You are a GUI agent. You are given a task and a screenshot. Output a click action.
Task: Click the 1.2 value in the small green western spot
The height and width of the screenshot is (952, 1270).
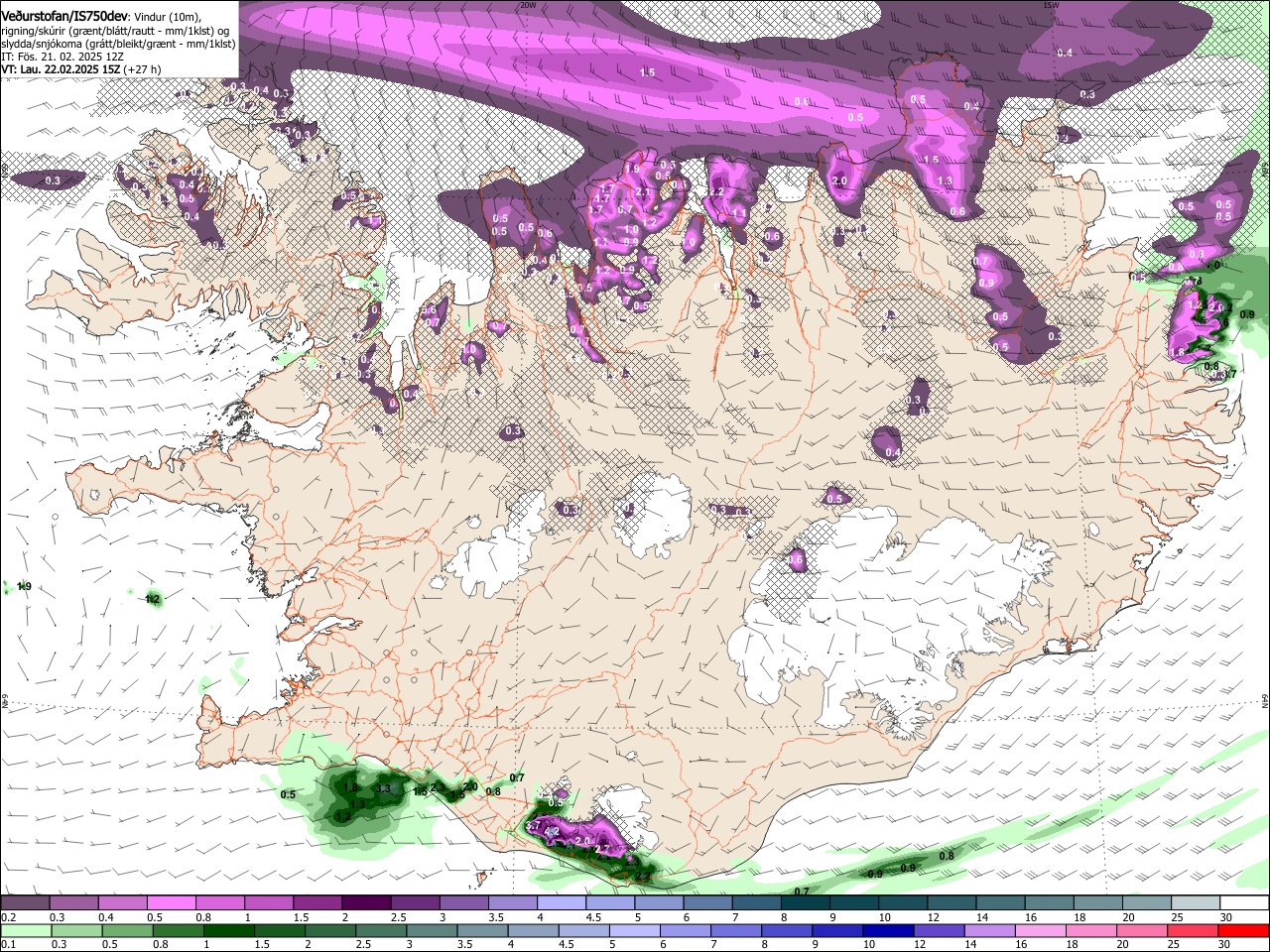tap(153, 599)
